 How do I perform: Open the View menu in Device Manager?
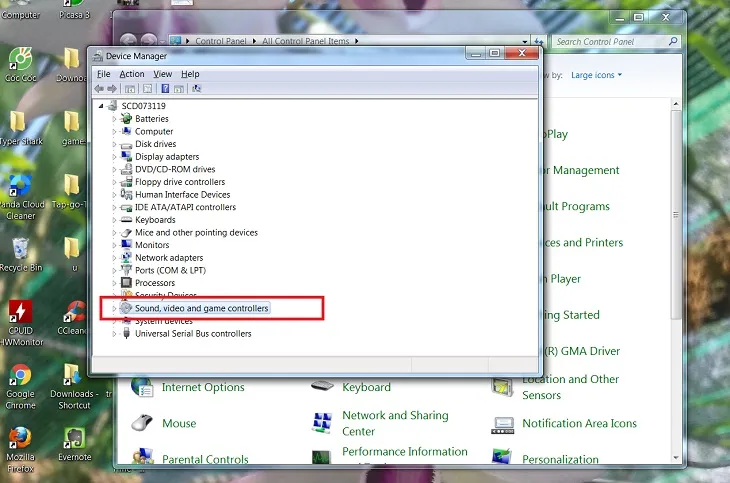[x=162, y=74]
